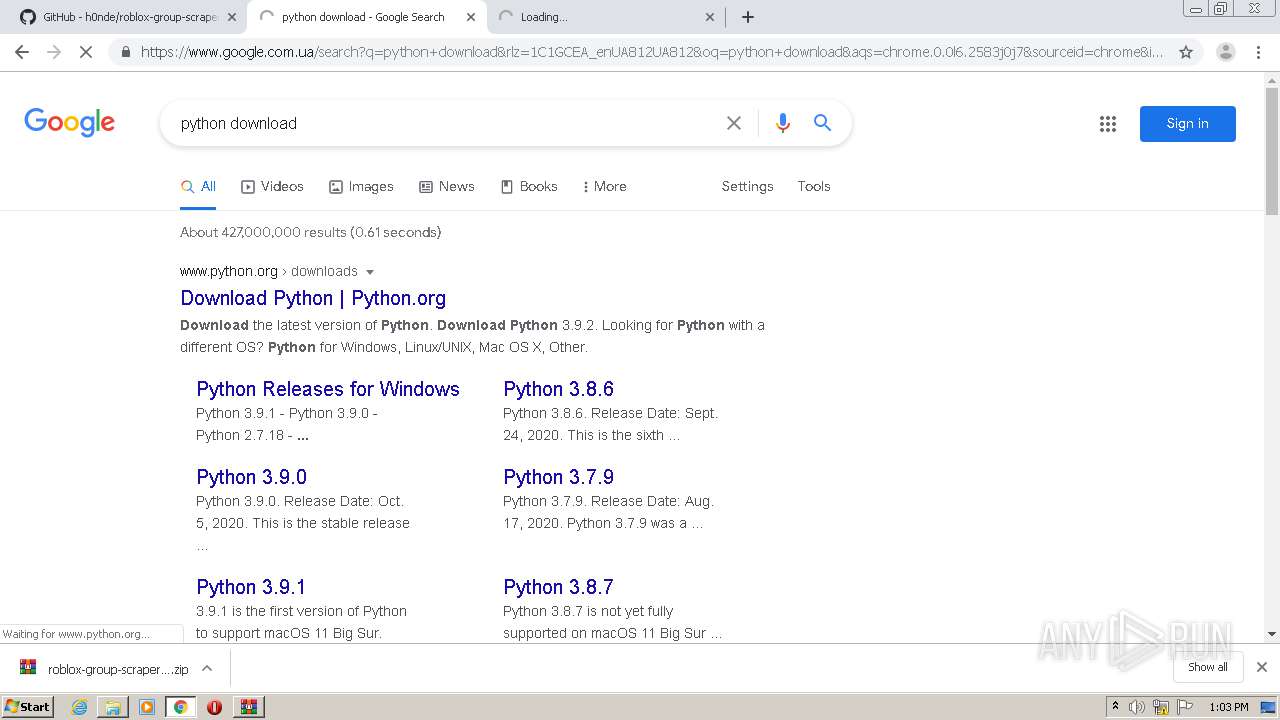Image resolution: width=1280 pixels, height=720 pixels.
Task: Open the Google apps grid
Action: click(x=1108, y=124)
